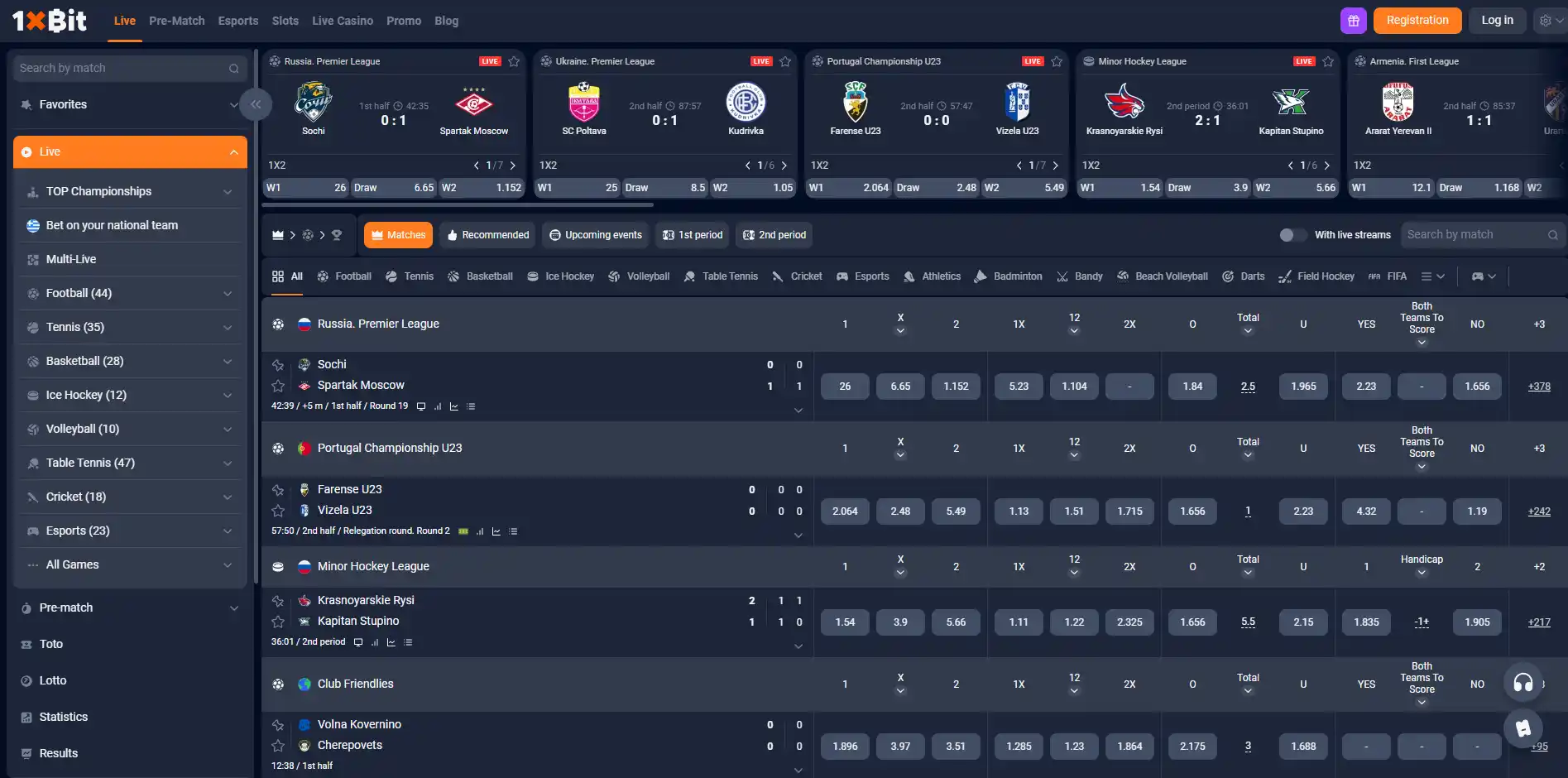Select Tennis sport filter
This screenshot has width=1568, height=778.
tap(410, 276)
